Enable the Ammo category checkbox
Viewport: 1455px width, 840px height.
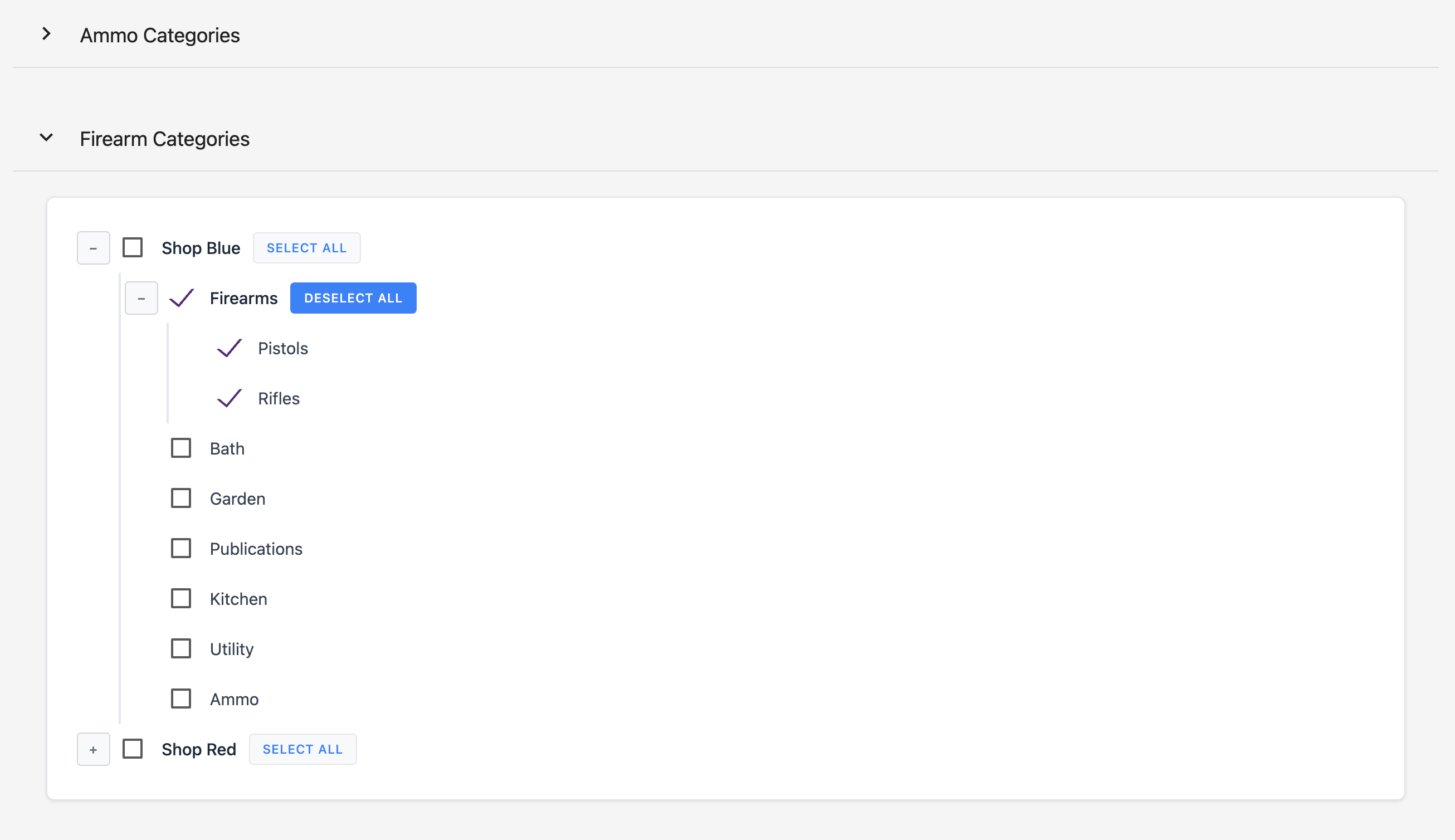(x=181, y=699)
